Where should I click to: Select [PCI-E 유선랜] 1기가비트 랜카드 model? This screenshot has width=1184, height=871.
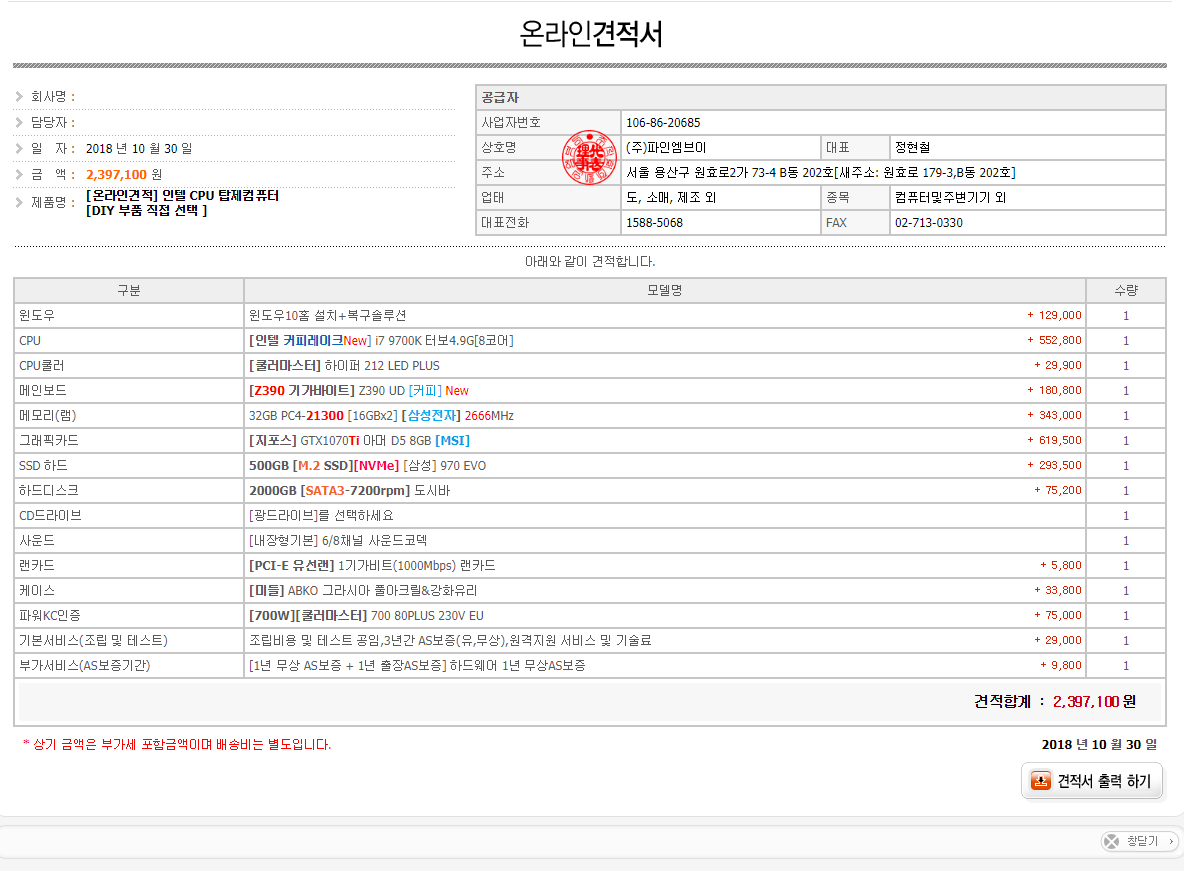tap(372, 565)
